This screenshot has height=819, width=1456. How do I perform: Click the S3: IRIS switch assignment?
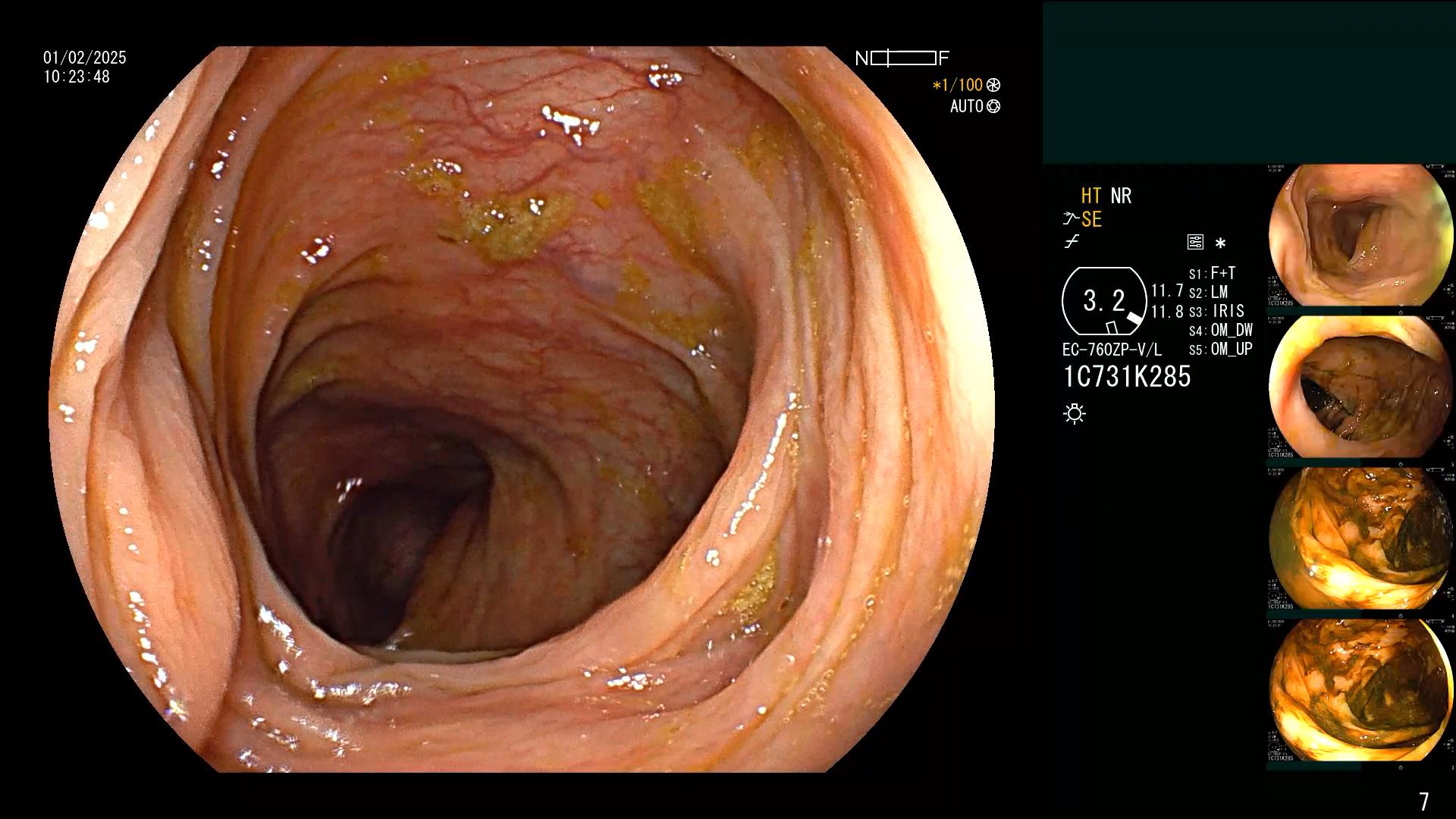(1216, 311)
